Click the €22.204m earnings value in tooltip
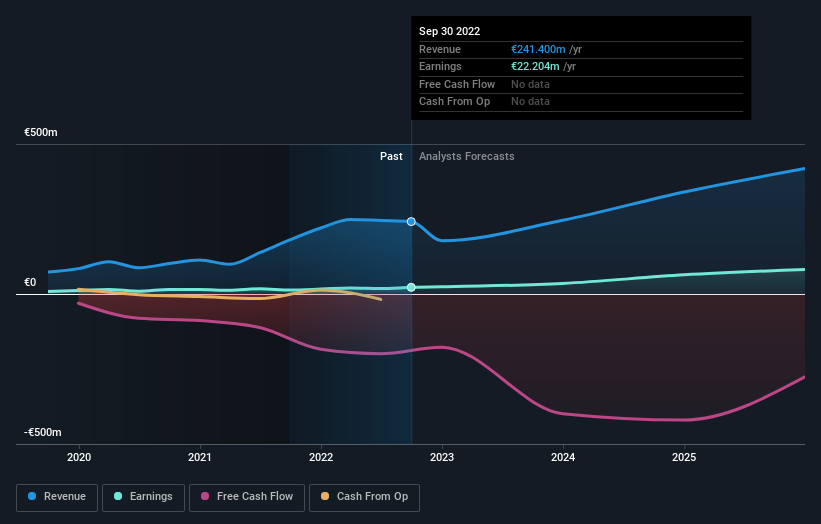Viewport: 821px width, 524px height. 535,66
